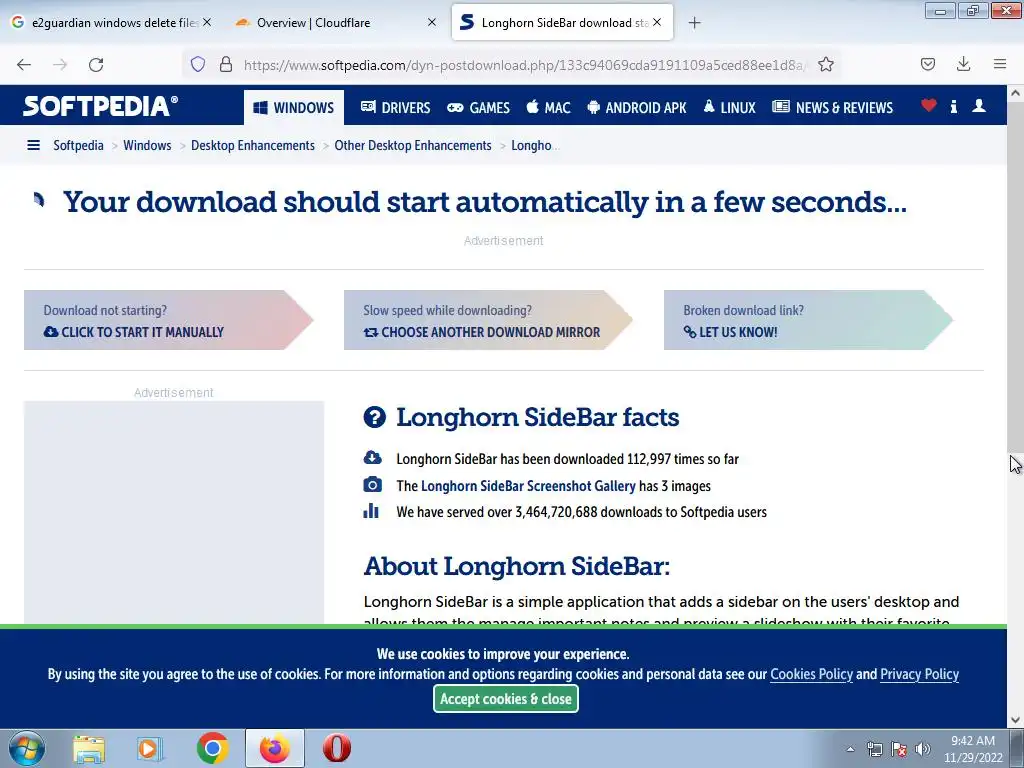Viewport: 1024px width, 768px height.
Task: Launch Opera from the taskbar
Action: tap(337, 748)
